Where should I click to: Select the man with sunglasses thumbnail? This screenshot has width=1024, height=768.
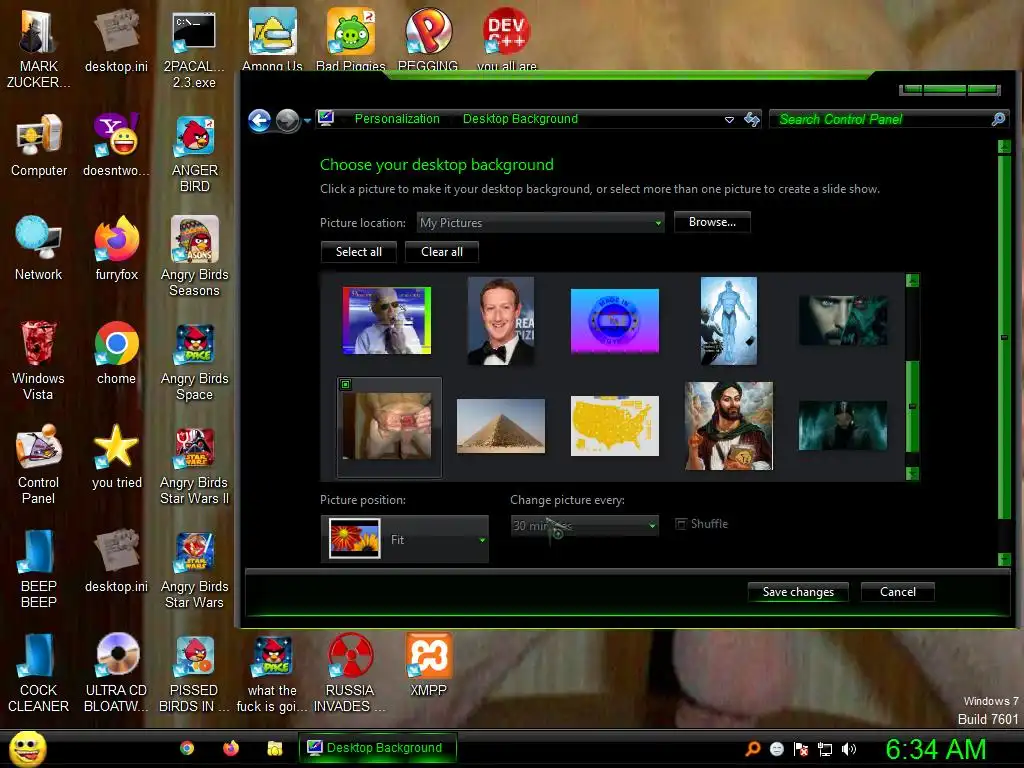pos(387,321)
